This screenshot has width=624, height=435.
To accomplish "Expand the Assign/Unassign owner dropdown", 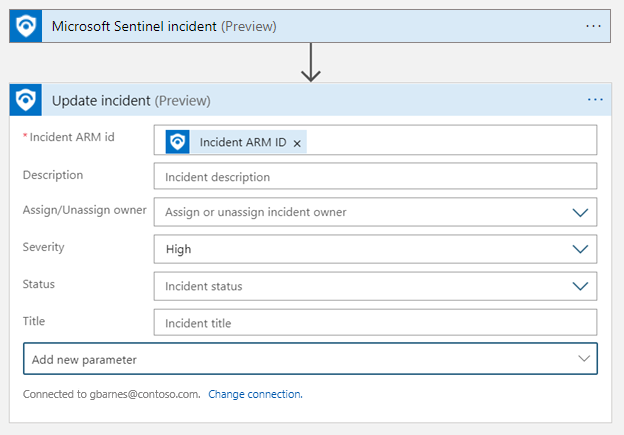I will click(580, 212).
